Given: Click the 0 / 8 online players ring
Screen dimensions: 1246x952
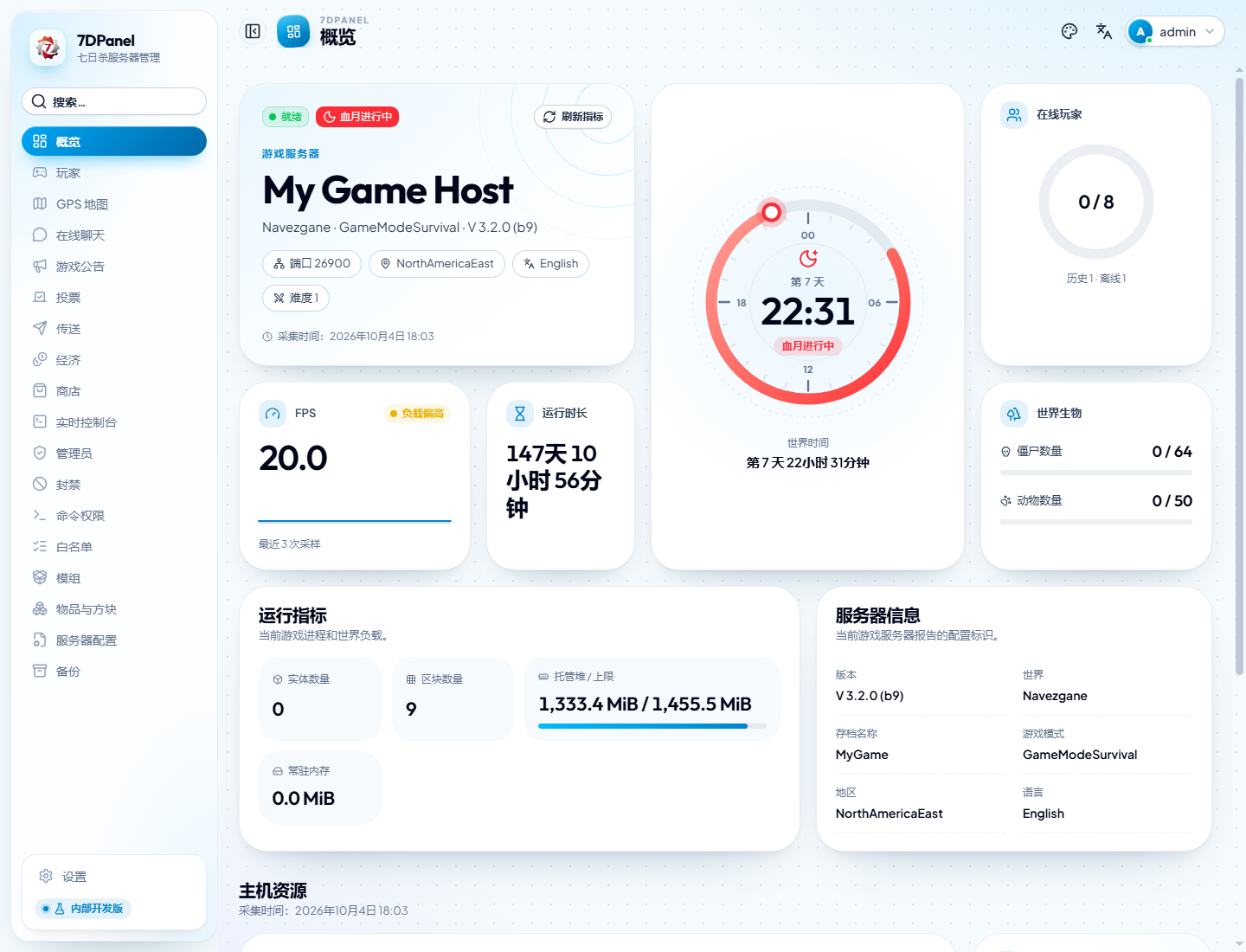Looking at the screenshot, I should [x=1096, y=202].
